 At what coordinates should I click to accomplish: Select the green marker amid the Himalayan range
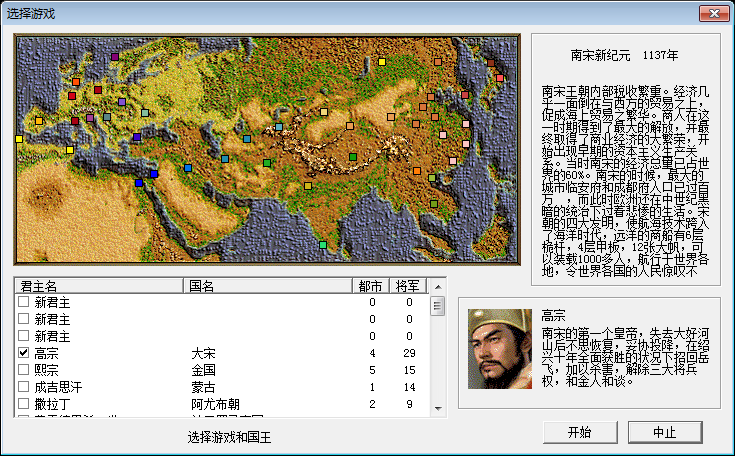coord(353,157)
